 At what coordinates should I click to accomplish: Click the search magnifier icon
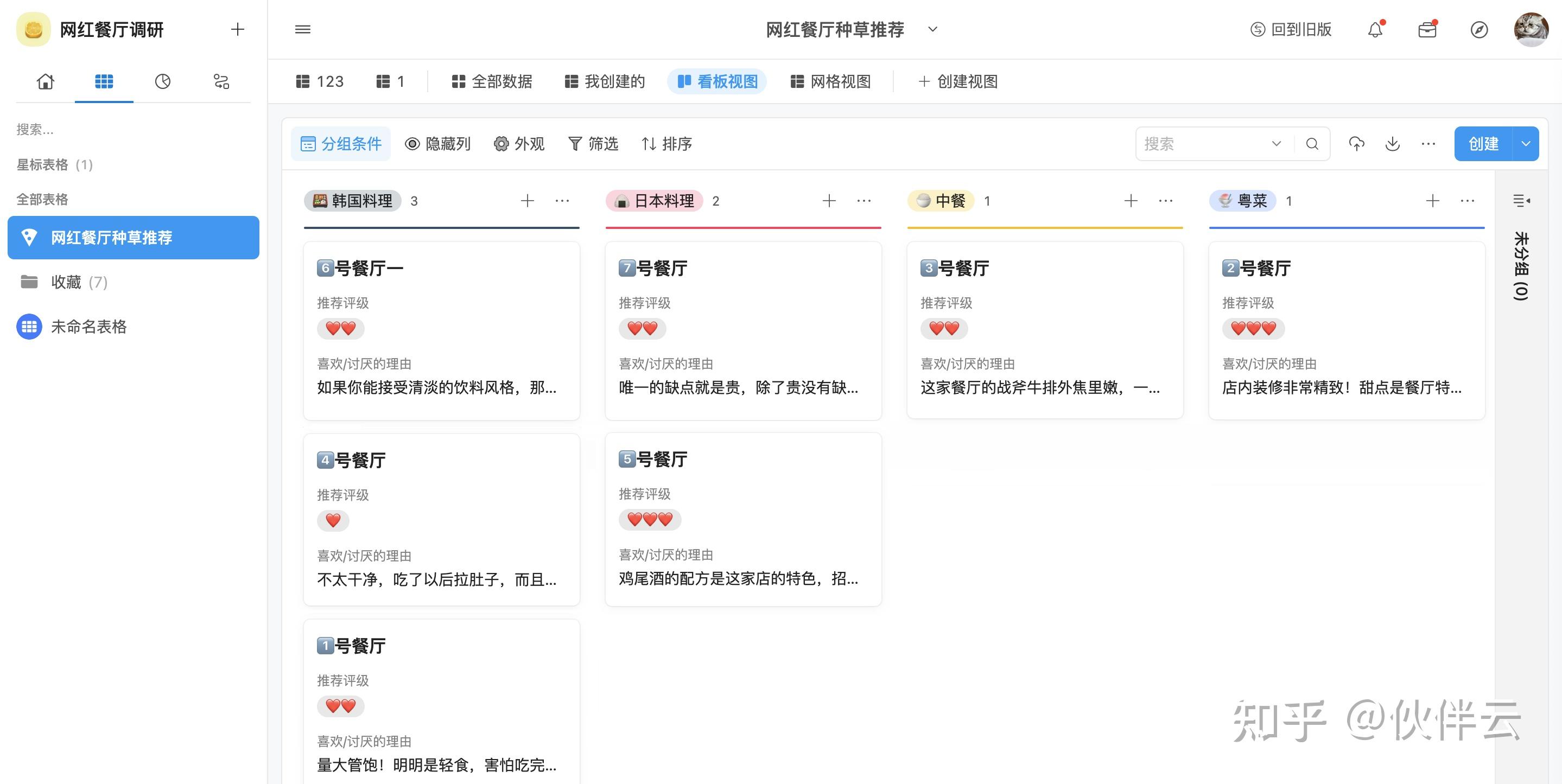click(1312, 144)
